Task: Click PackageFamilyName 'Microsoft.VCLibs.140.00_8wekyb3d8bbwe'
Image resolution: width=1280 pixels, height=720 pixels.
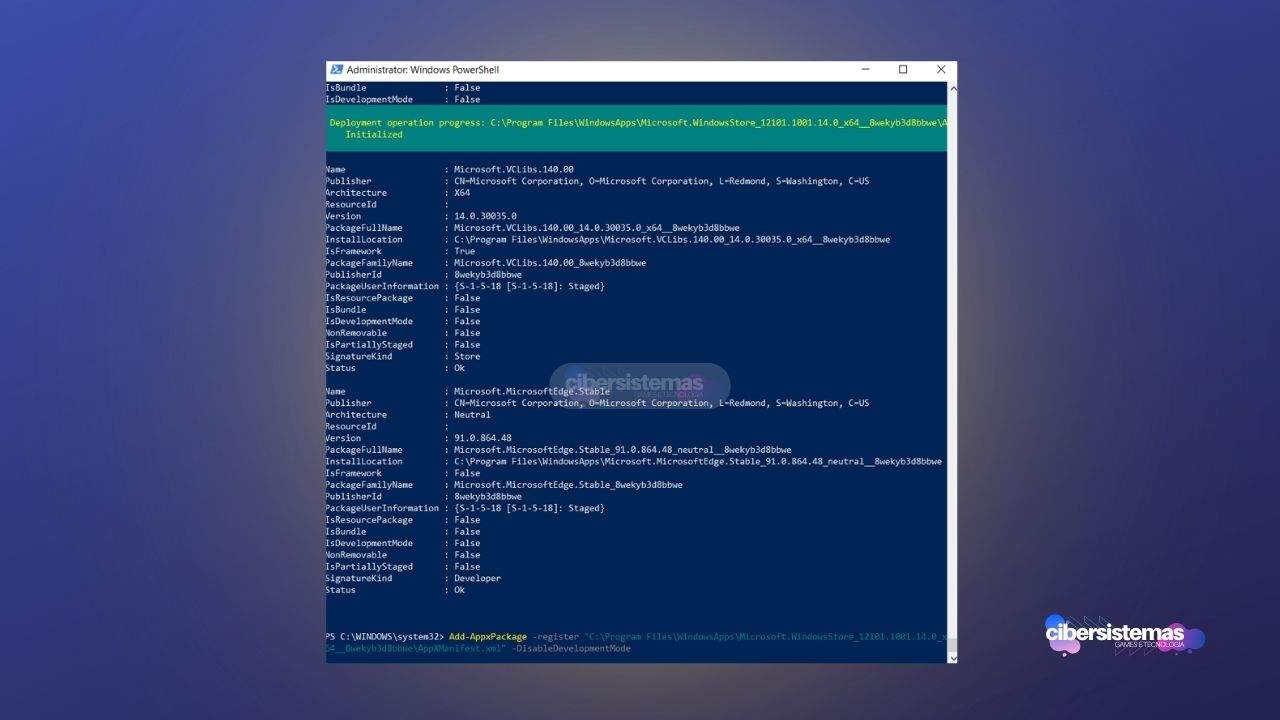Action: click(x=550, y=263)
